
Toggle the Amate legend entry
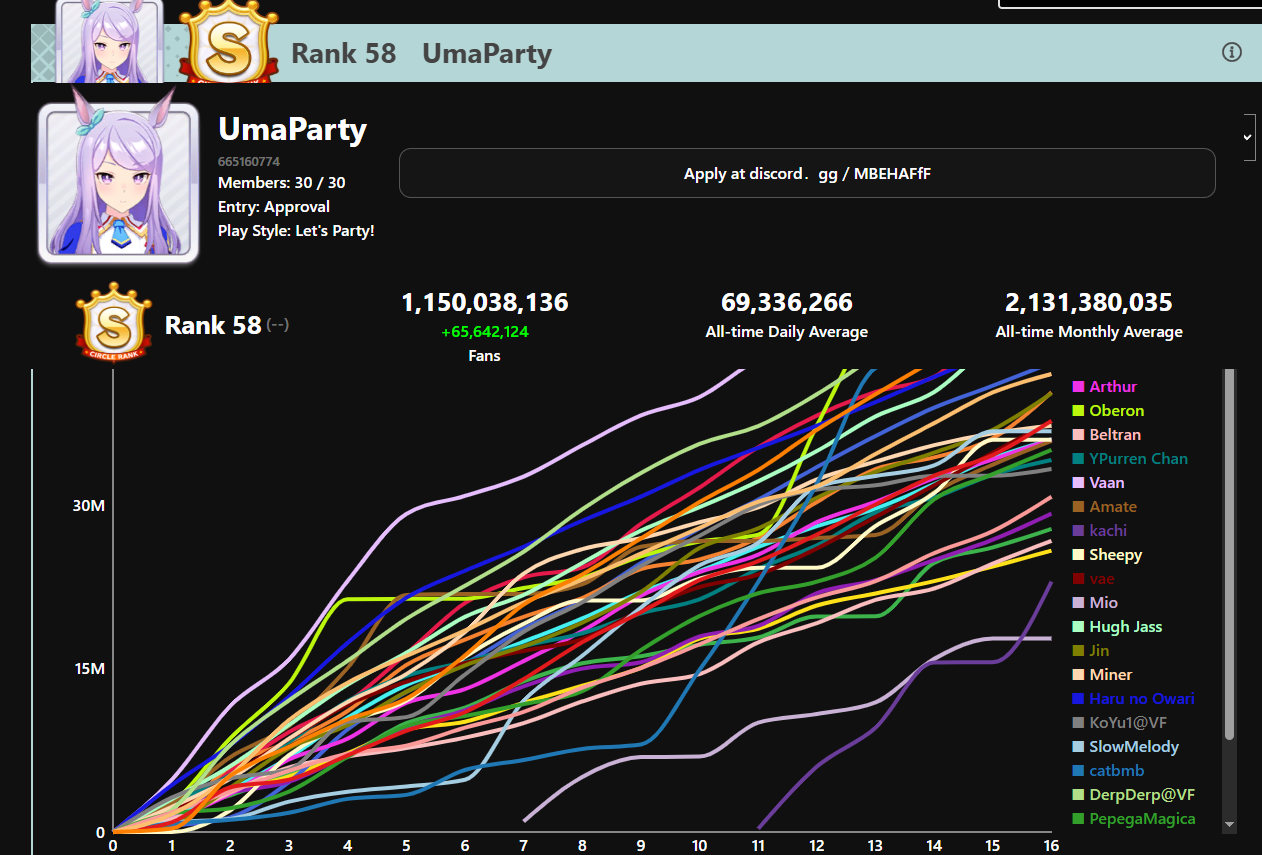(1104, 507)
